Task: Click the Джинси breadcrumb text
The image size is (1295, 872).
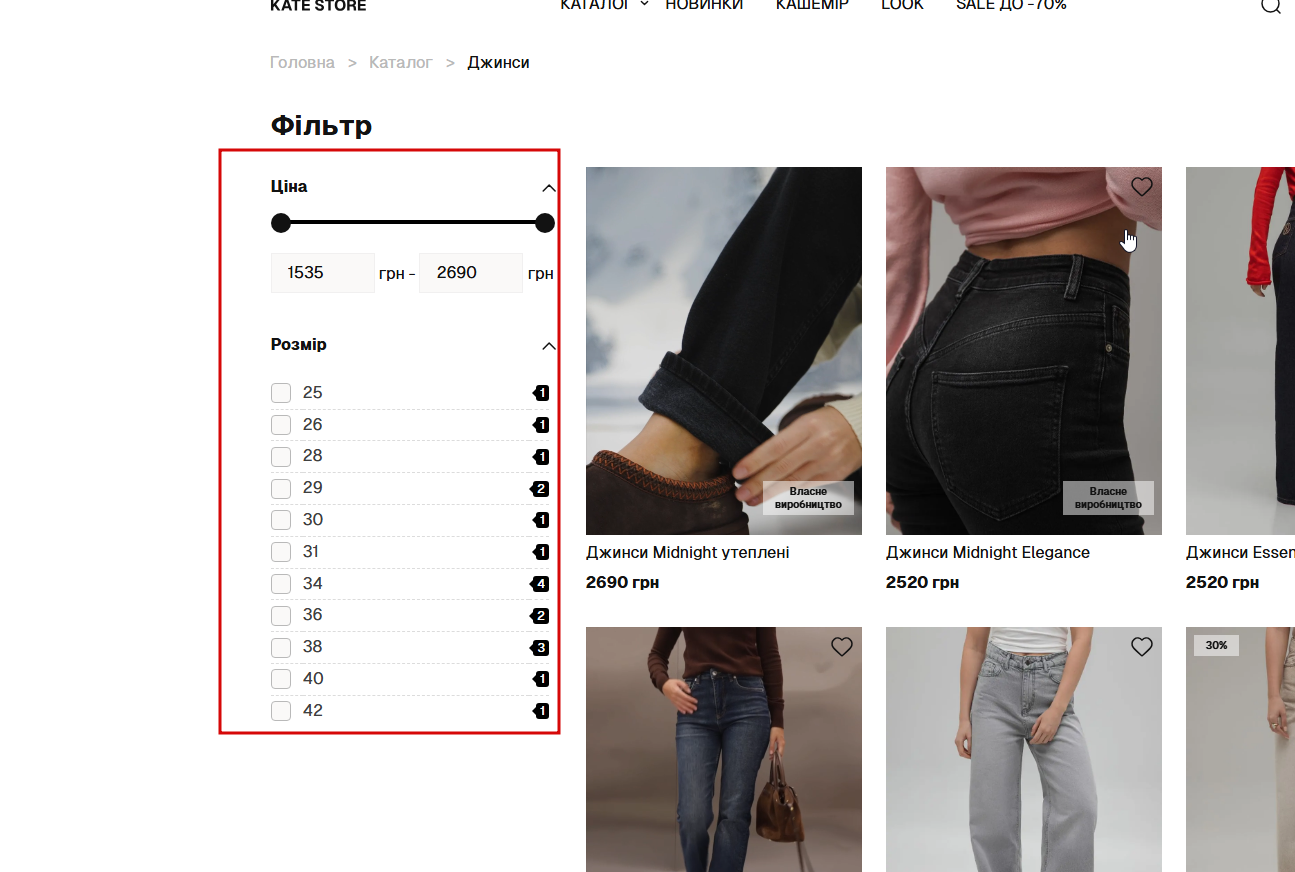Action: 498,63
